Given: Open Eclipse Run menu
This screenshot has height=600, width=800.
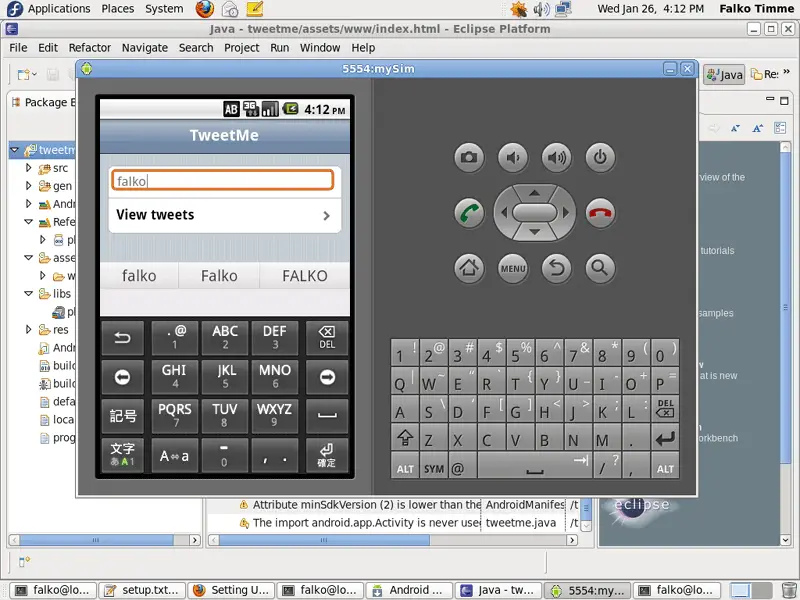Looking at the screenshot, I should coord(280,47).
